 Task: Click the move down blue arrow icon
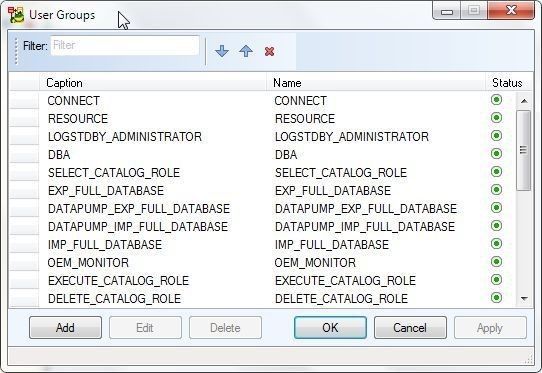point(222,51)
